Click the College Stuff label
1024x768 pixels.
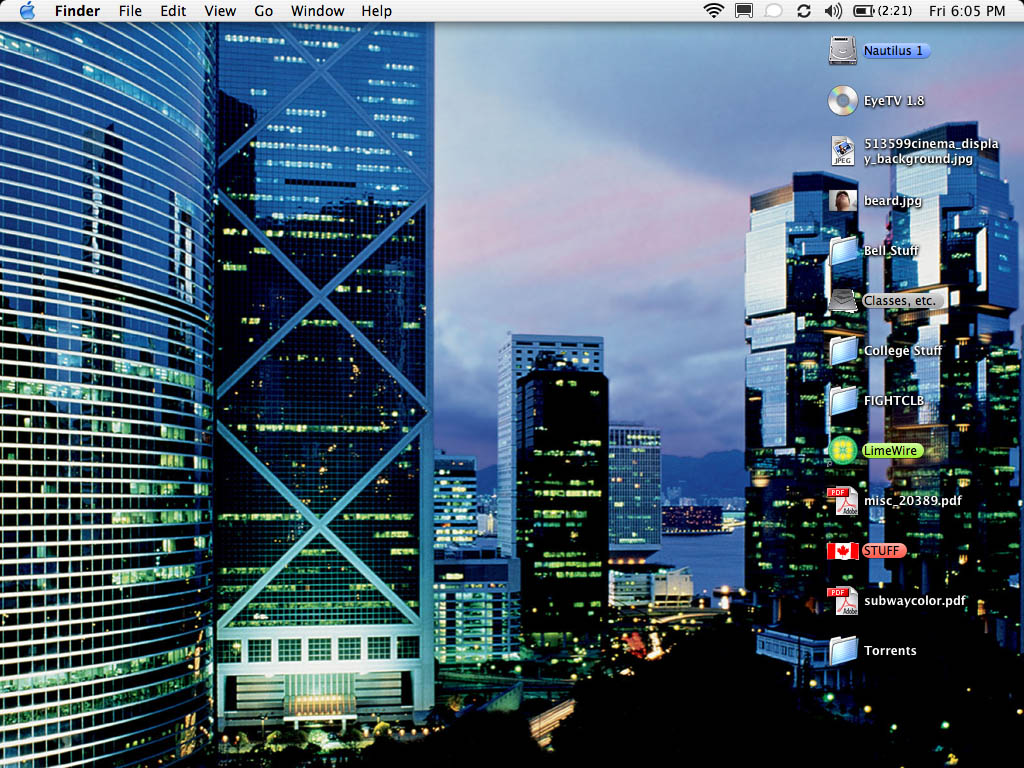(x=903, y=351)
